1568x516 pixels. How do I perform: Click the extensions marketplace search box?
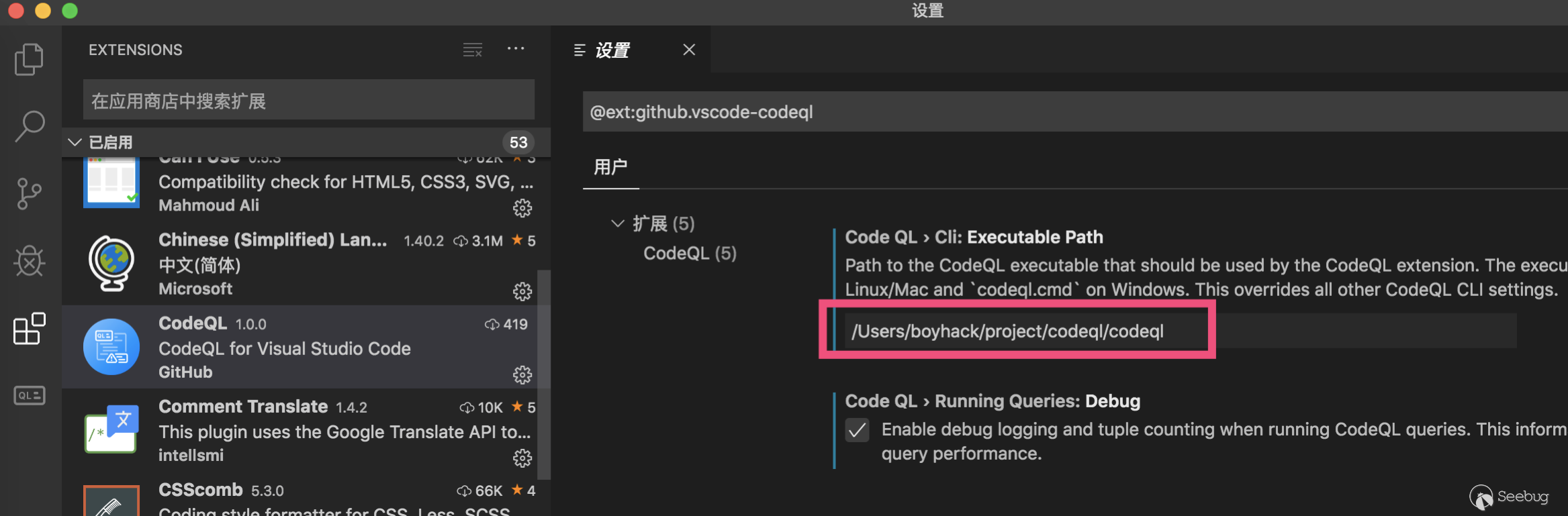[x=309, y=101]
